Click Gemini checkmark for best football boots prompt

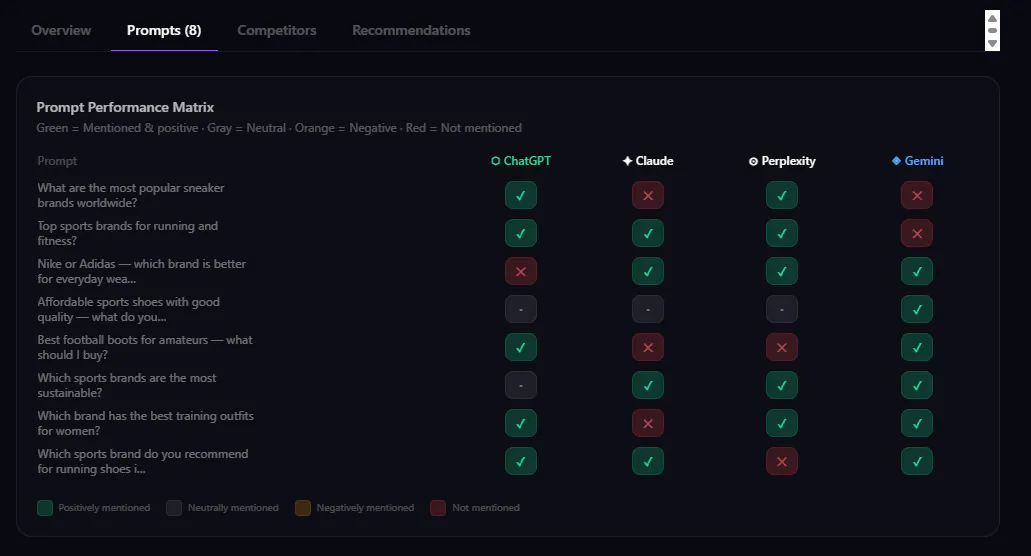coord(917,348)
